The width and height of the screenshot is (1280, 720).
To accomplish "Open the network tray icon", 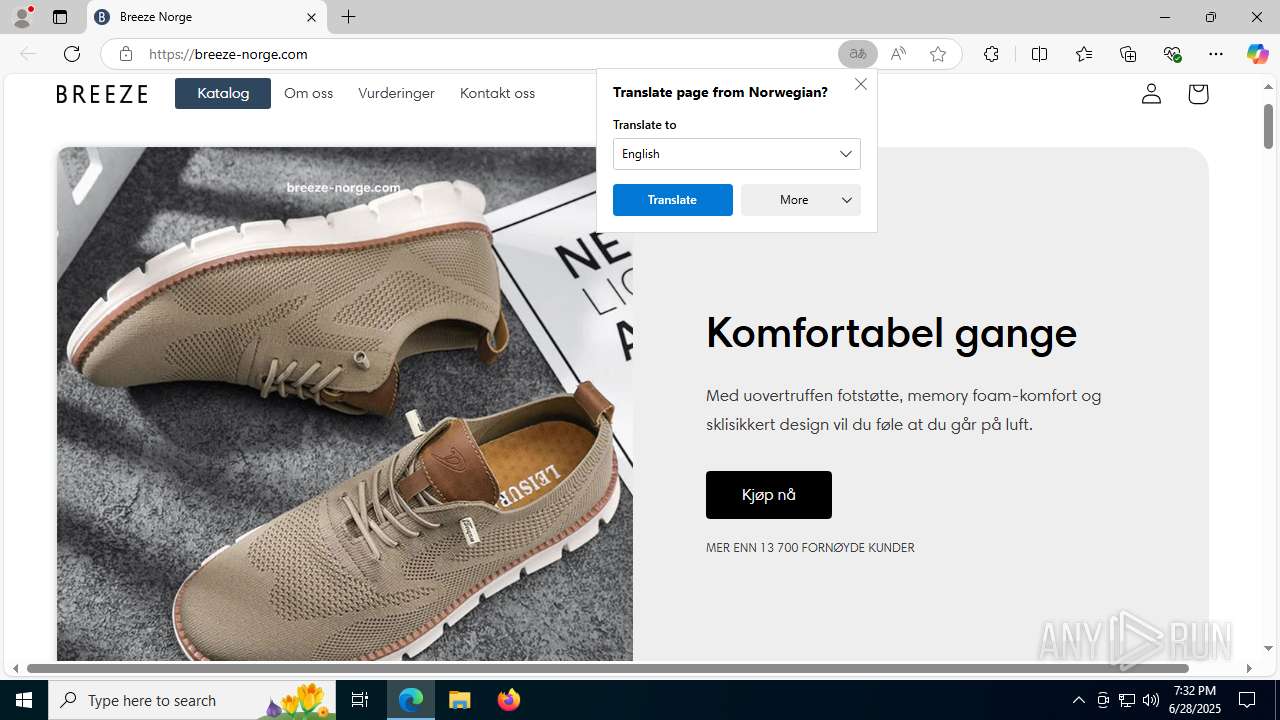I will [x=1127, y=700].
